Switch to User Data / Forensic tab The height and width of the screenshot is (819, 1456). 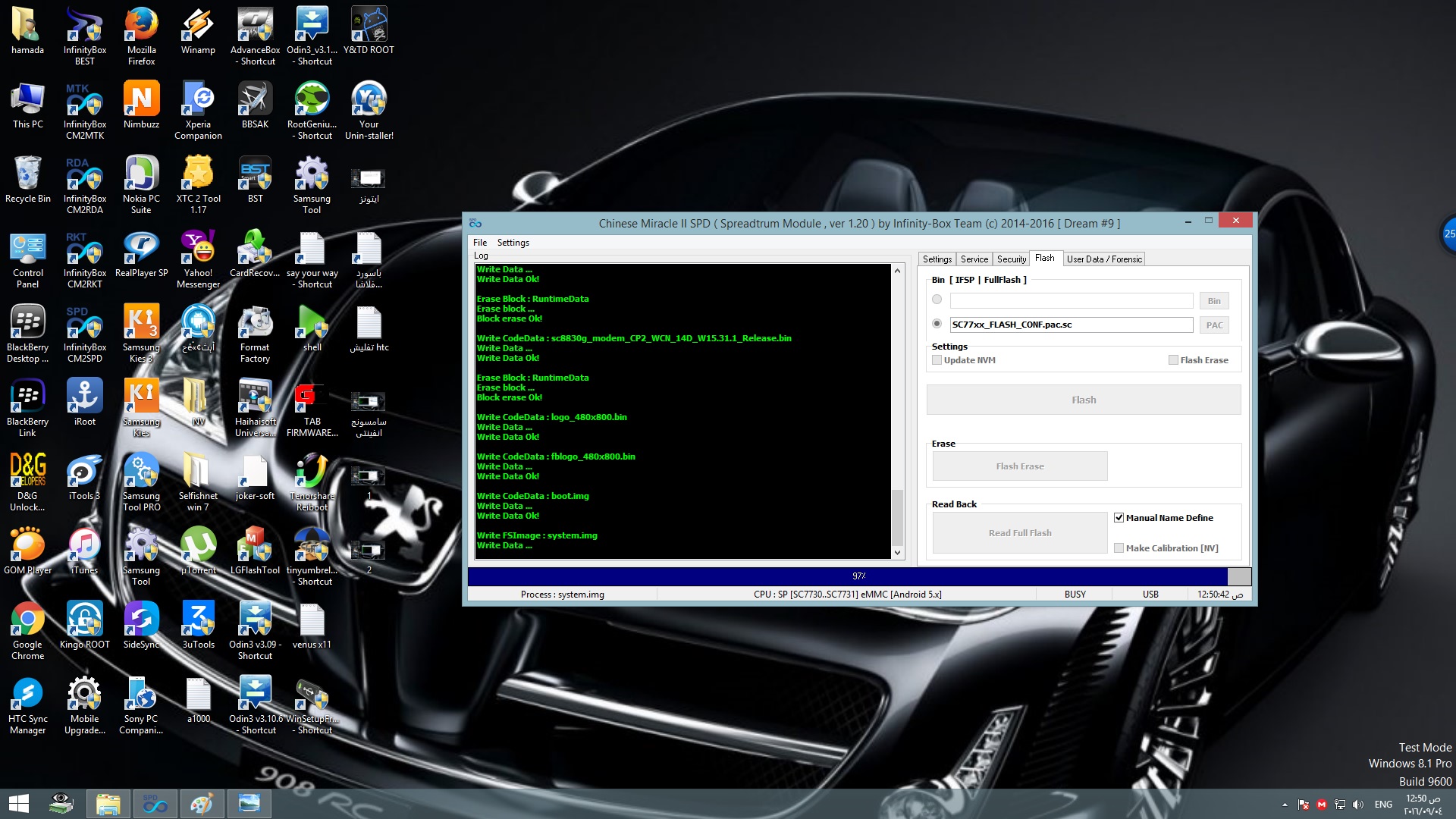pos(1104,259)
